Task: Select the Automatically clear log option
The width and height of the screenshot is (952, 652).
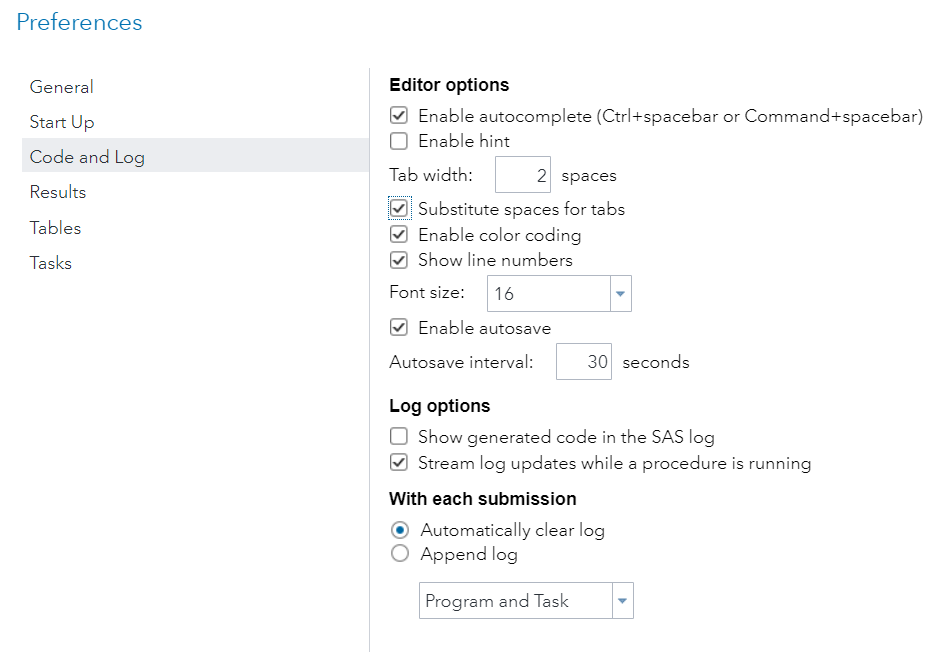Action: coord(400,530)
